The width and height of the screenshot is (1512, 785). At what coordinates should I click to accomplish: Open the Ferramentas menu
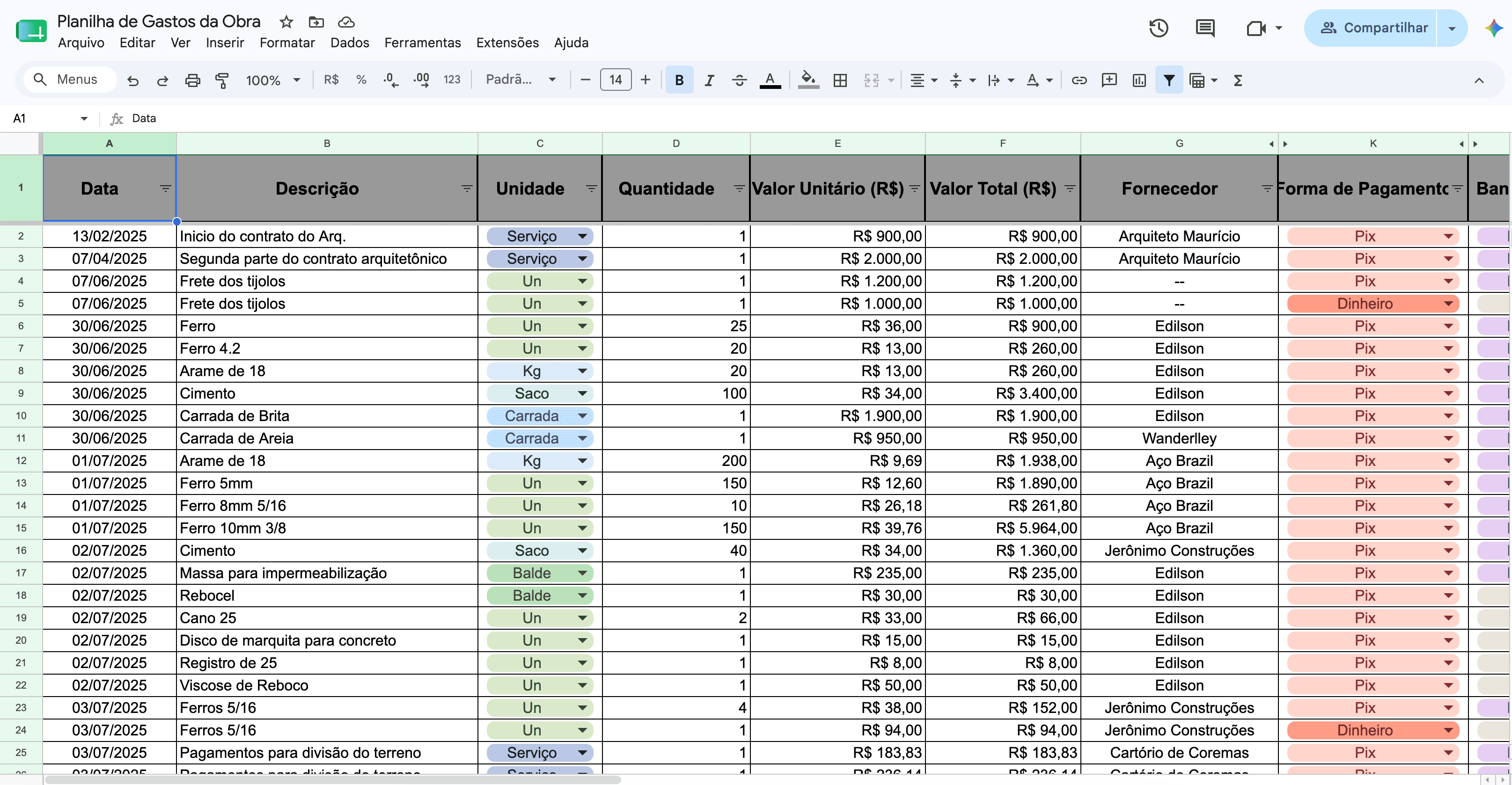coord(423,43)
